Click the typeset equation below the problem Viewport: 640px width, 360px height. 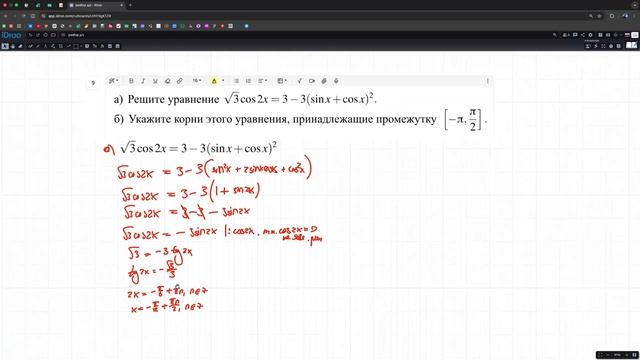click(198, 148)
